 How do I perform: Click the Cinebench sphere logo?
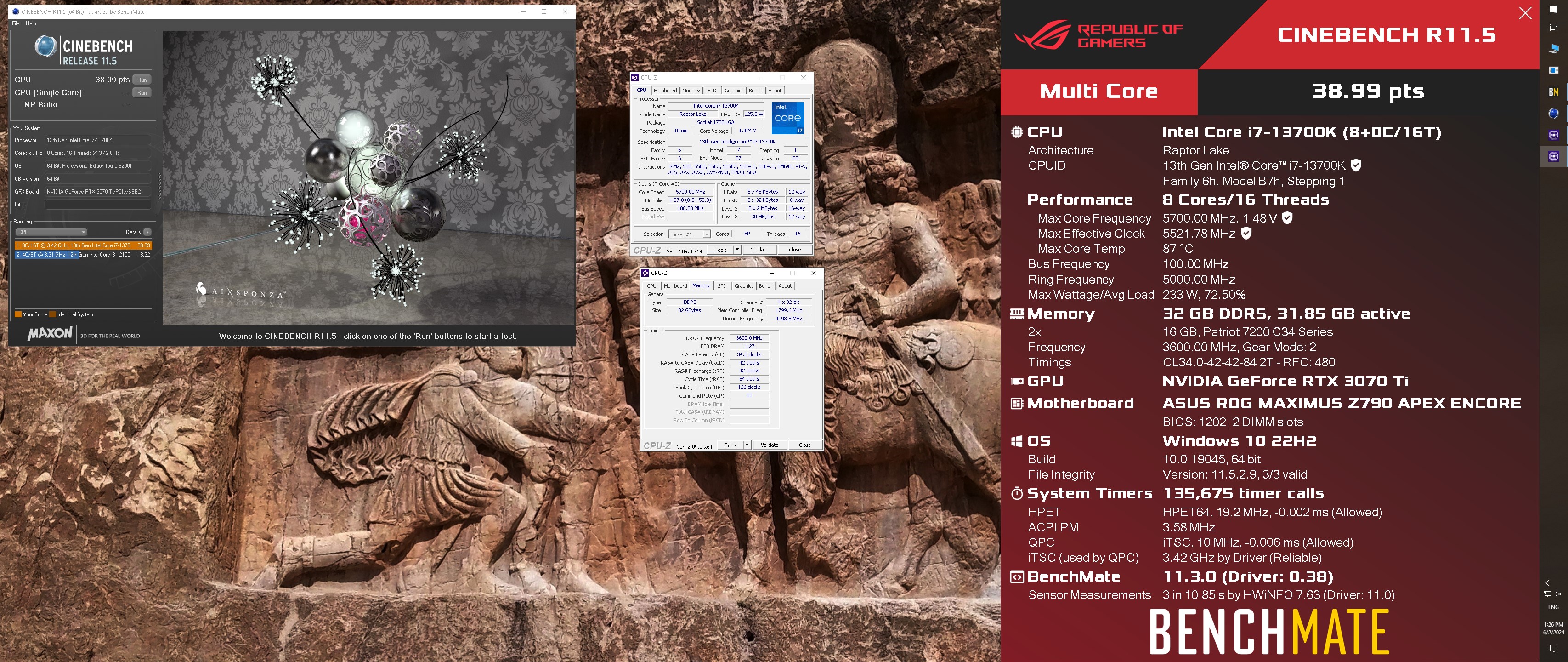point(45,47)
